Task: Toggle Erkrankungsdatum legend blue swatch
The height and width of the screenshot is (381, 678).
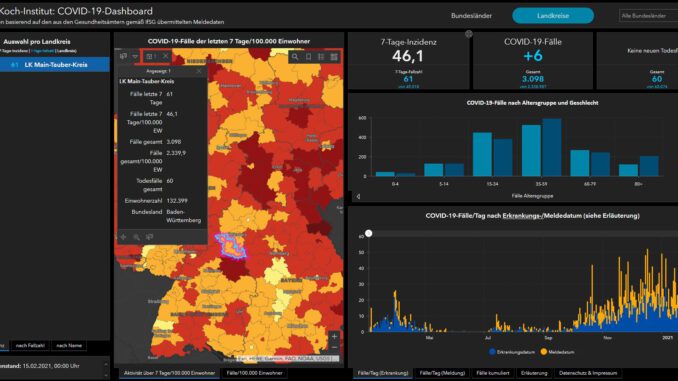Action: click(x=492, y=352)
